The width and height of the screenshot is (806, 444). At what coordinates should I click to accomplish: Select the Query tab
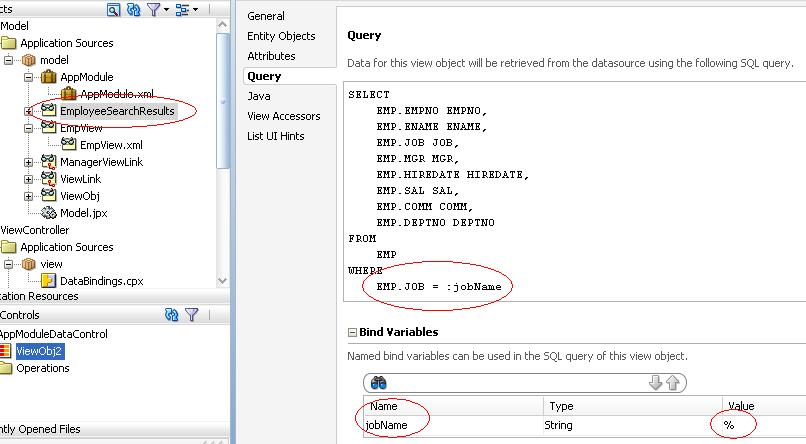coord(264,76)
